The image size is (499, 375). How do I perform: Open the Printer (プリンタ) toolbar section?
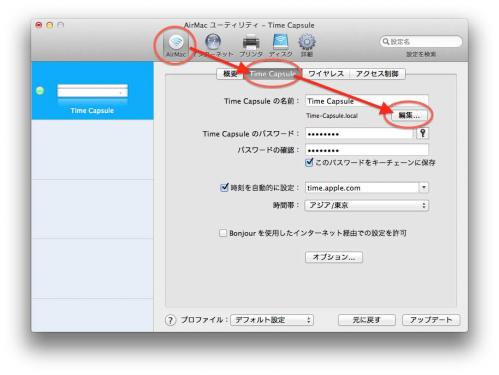click(x=251, y=45)
